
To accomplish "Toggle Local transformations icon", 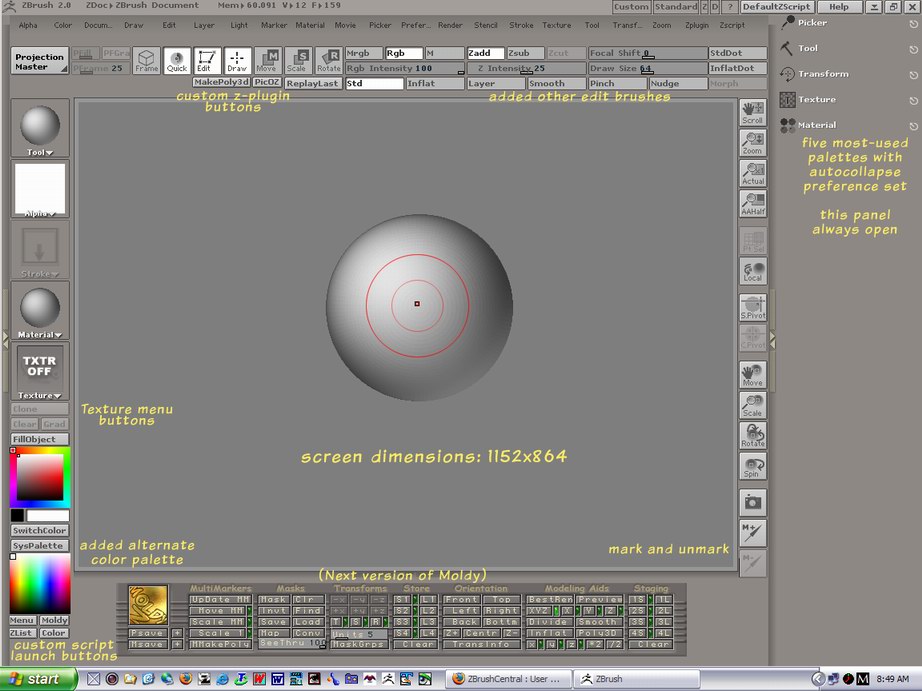I will pyautogui.click(x=753, y=271).
